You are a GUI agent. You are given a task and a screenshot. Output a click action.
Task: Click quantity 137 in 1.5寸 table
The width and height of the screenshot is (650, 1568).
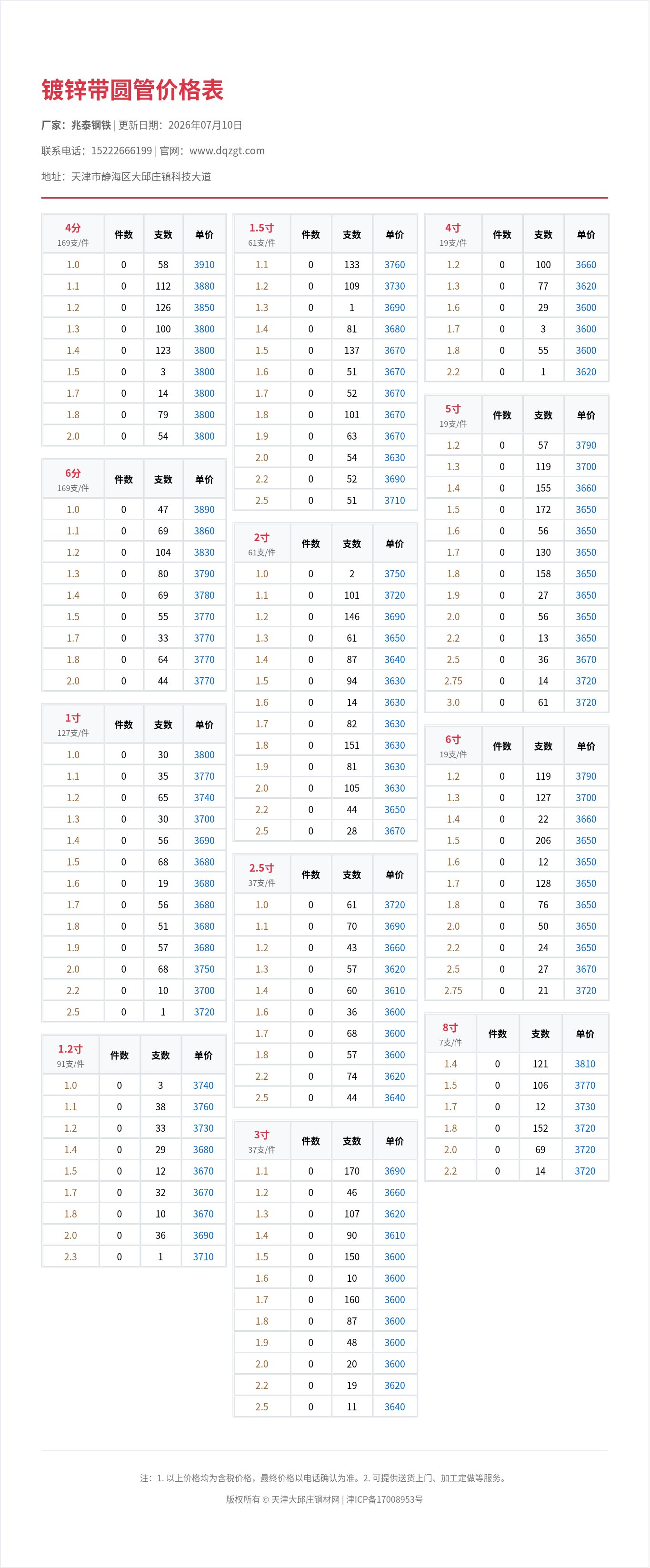click(352, 351)
